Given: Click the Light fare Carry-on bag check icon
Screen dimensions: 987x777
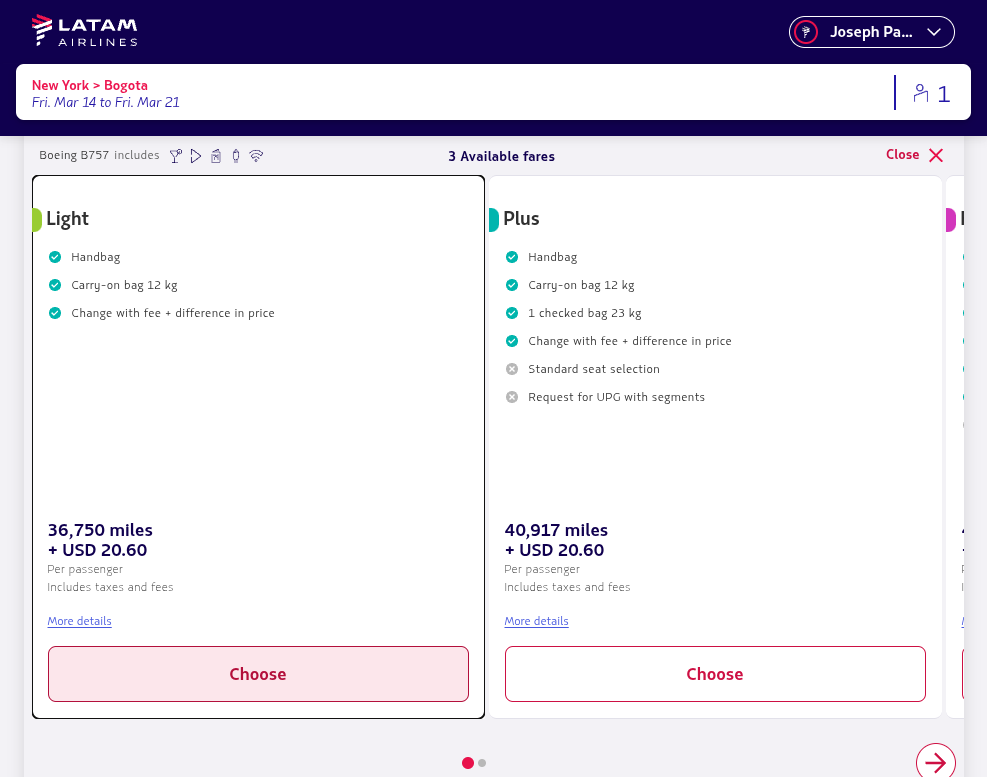Looking at the screenshot, I should pyautogui.click(x=55, y=285).
